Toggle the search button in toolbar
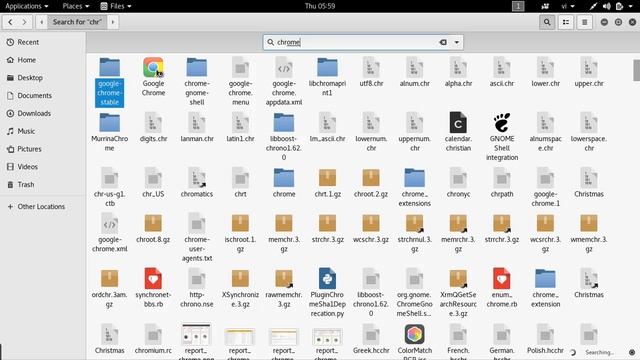This screenshot has width=640, height=360. [x=547, y=22]
